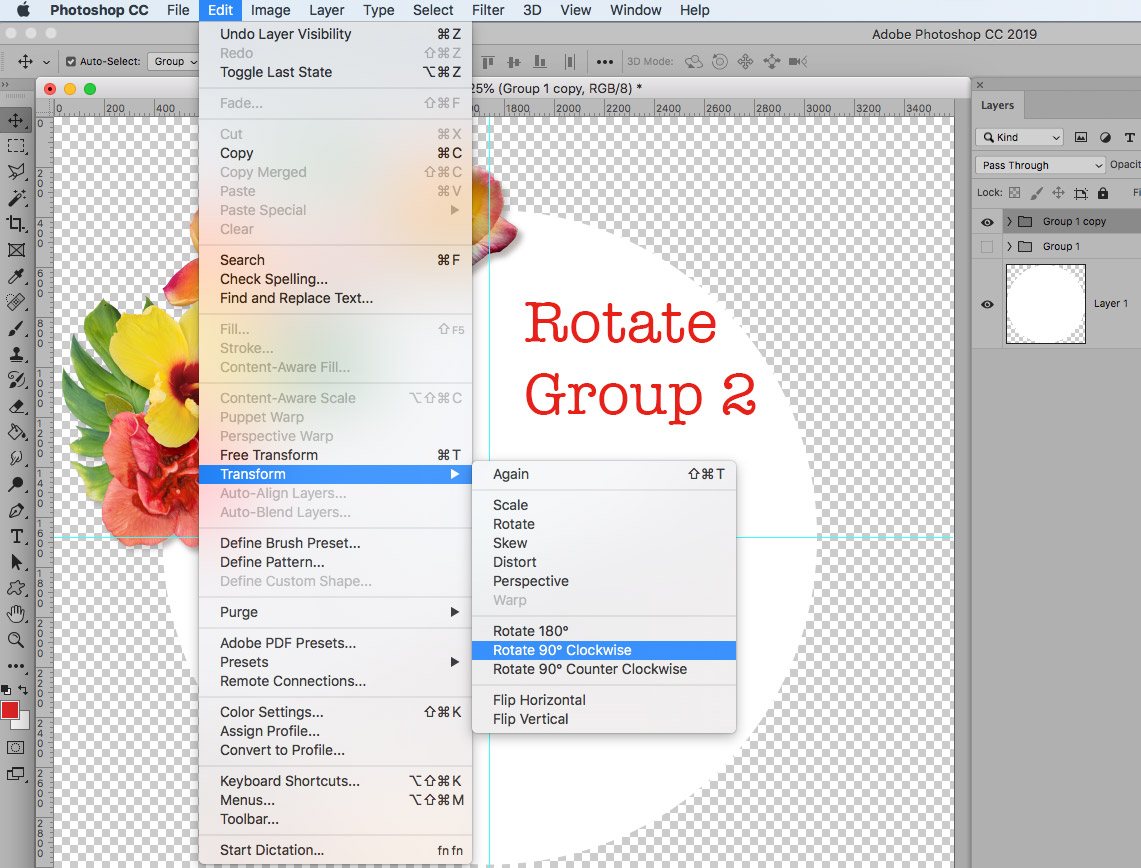Select the Hand tool
This screenshot has height=868, width=1141.
pyautogui.click(x=15, y=614)
